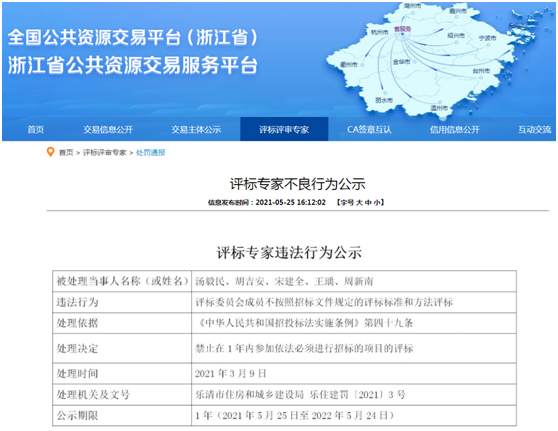Click the 温州市 label on the map

click(x=439, y=107)
